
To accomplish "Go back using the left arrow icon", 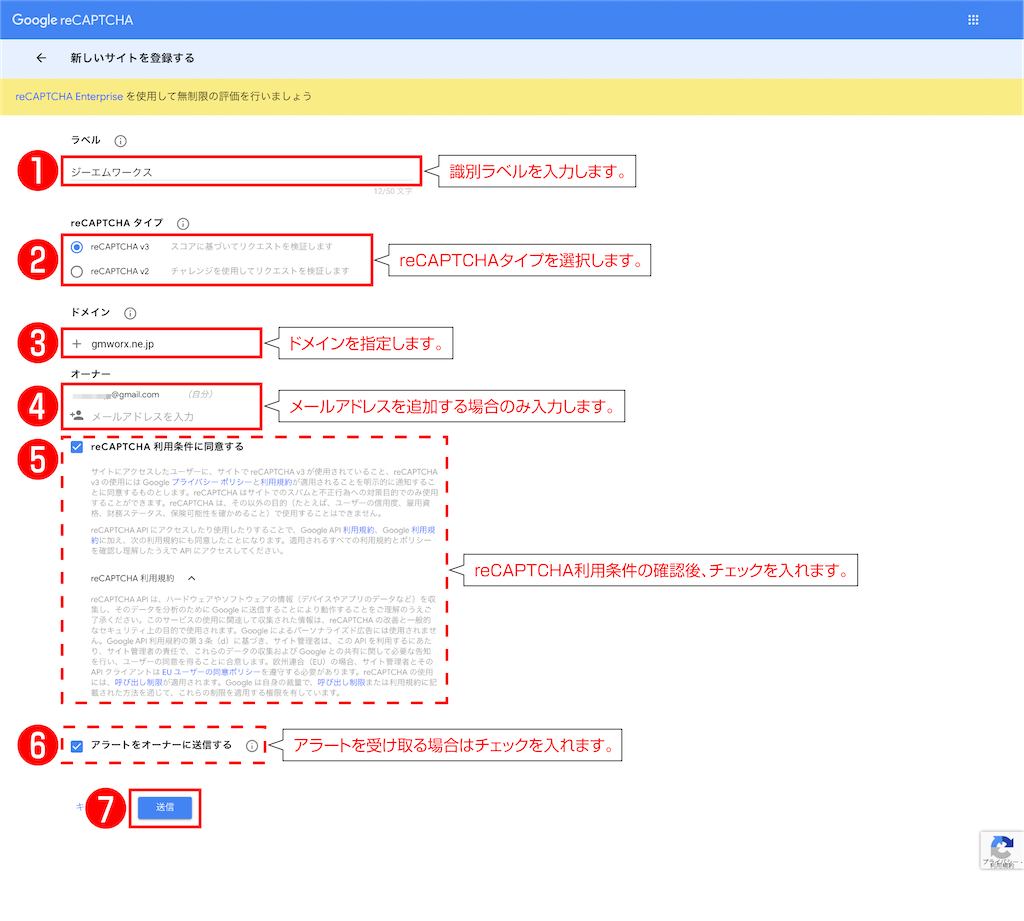I will pos(41,58).
